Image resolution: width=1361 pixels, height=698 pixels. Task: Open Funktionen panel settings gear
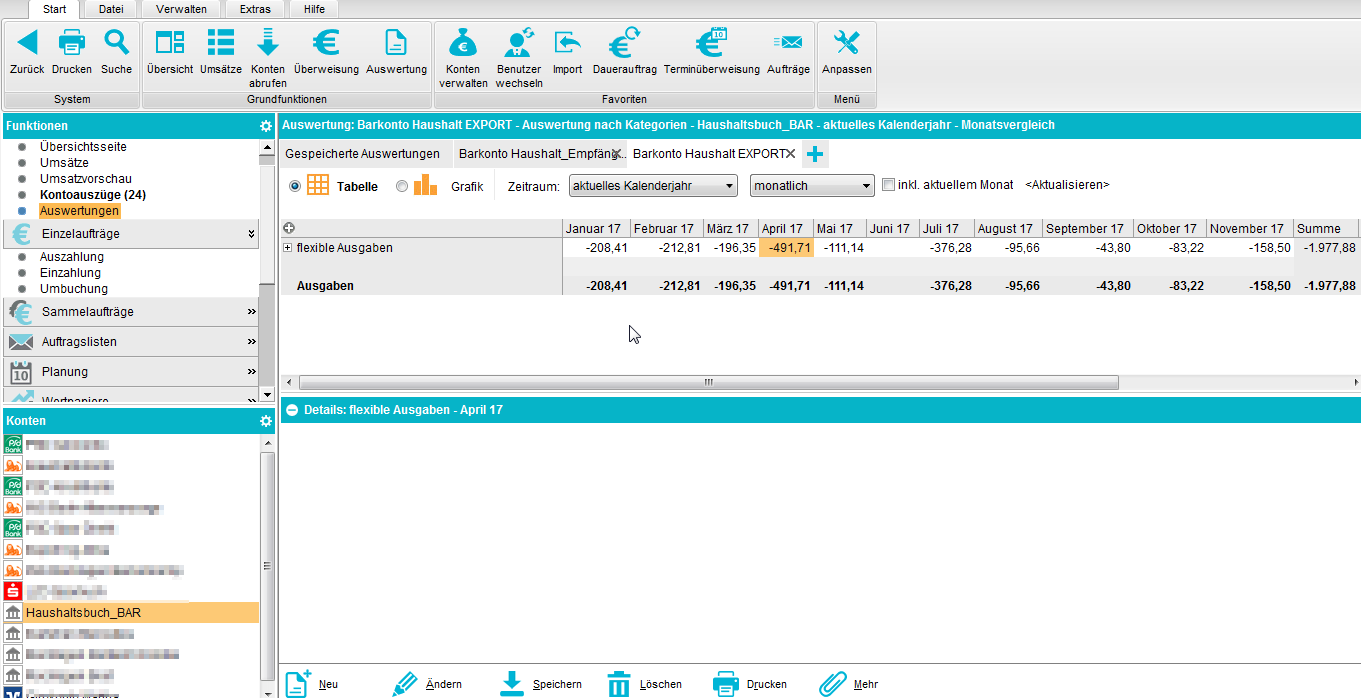click(x=266, y=126)
